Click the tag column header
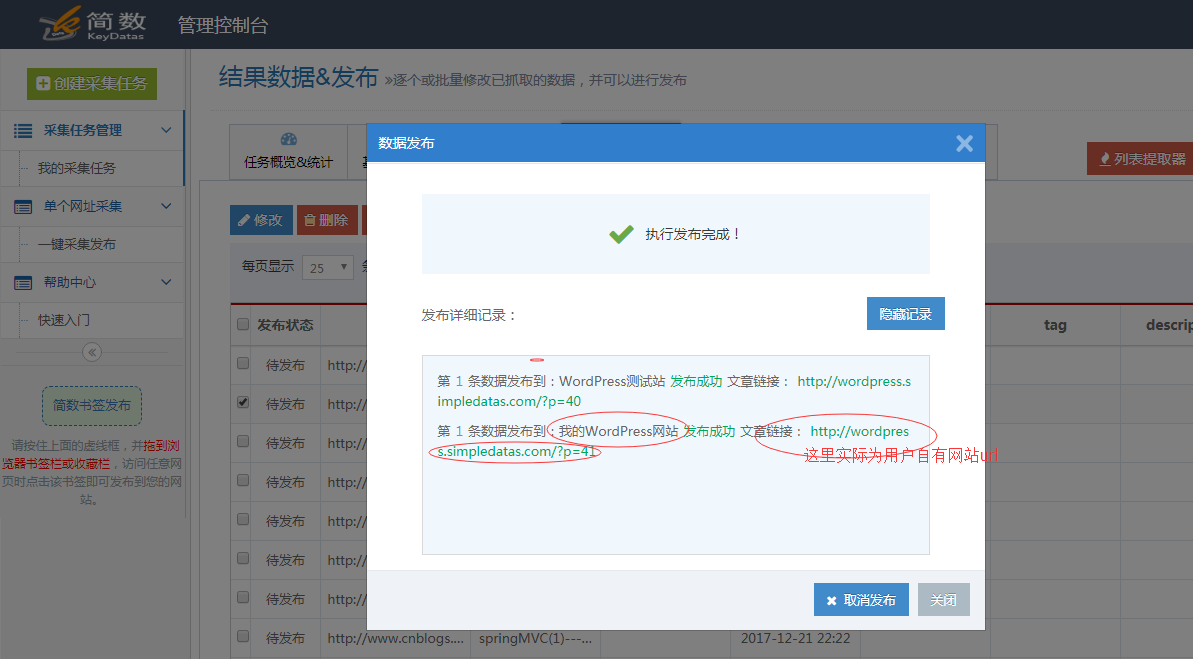The width and height of the screenshot is (1193, 659). 1055,325
